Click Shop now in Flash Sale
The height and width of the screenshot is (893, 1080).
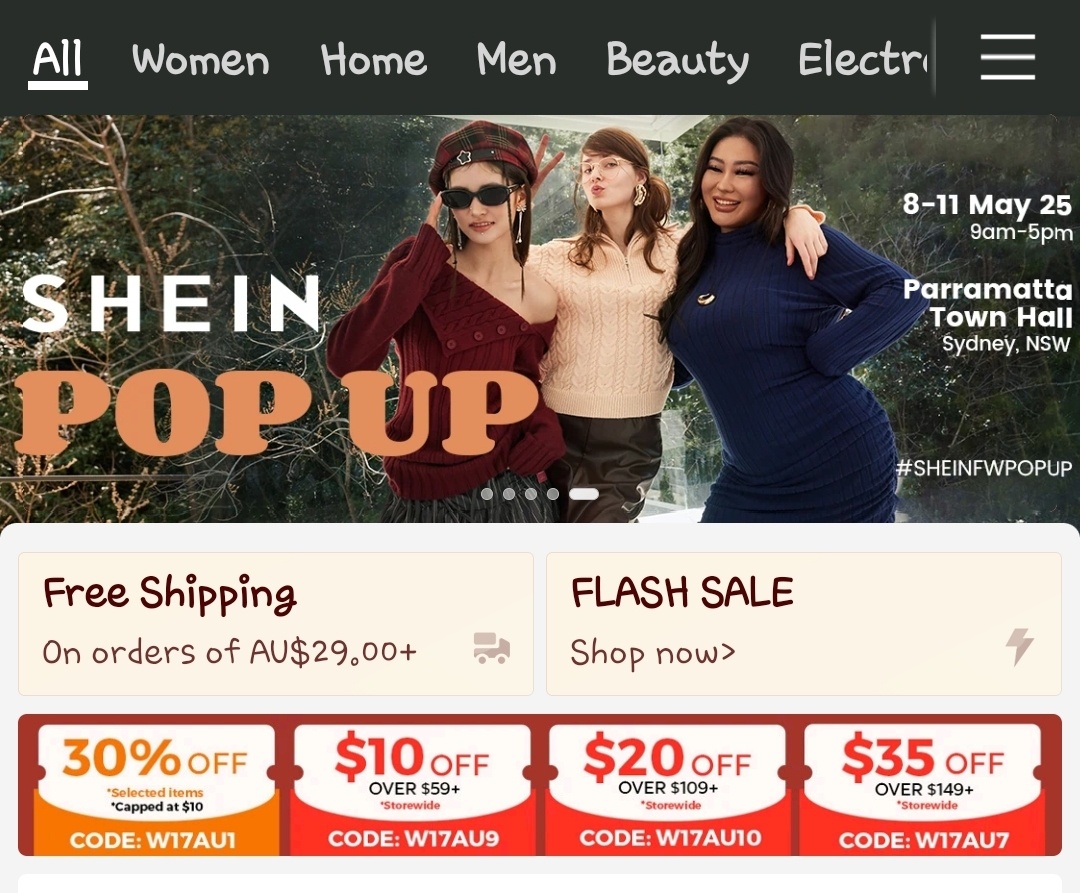click(x=653, y=652)
